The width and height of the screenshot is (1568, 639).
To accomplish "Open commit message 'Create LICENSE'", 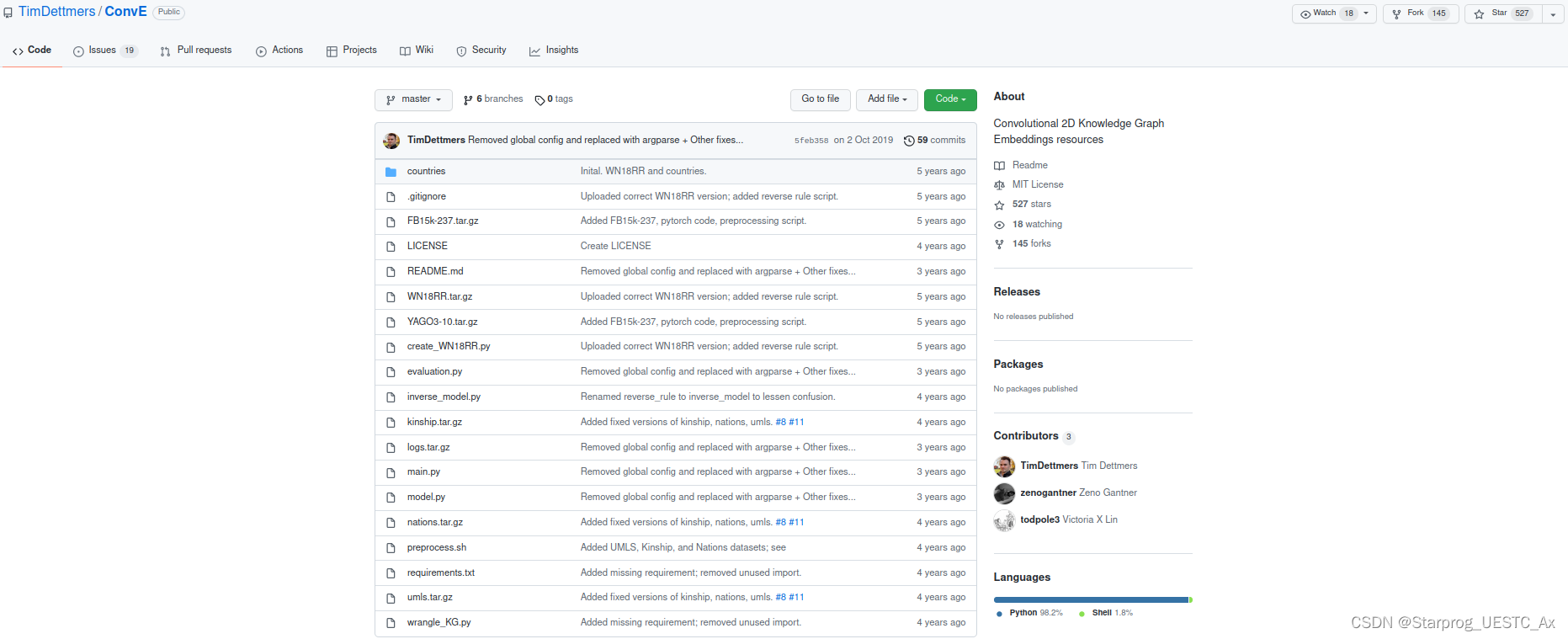I will [x=616, y=247].
